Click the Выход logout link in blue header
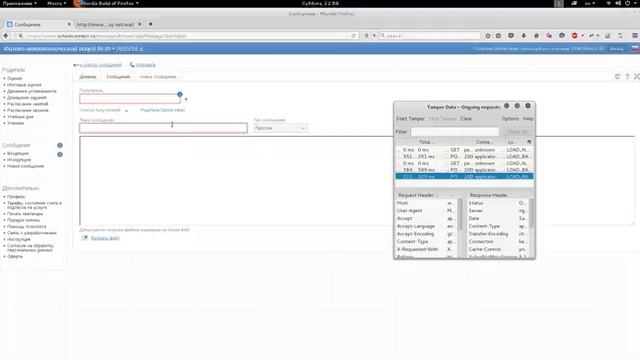Screen dimensions: 640x360 tap(616, 49)
